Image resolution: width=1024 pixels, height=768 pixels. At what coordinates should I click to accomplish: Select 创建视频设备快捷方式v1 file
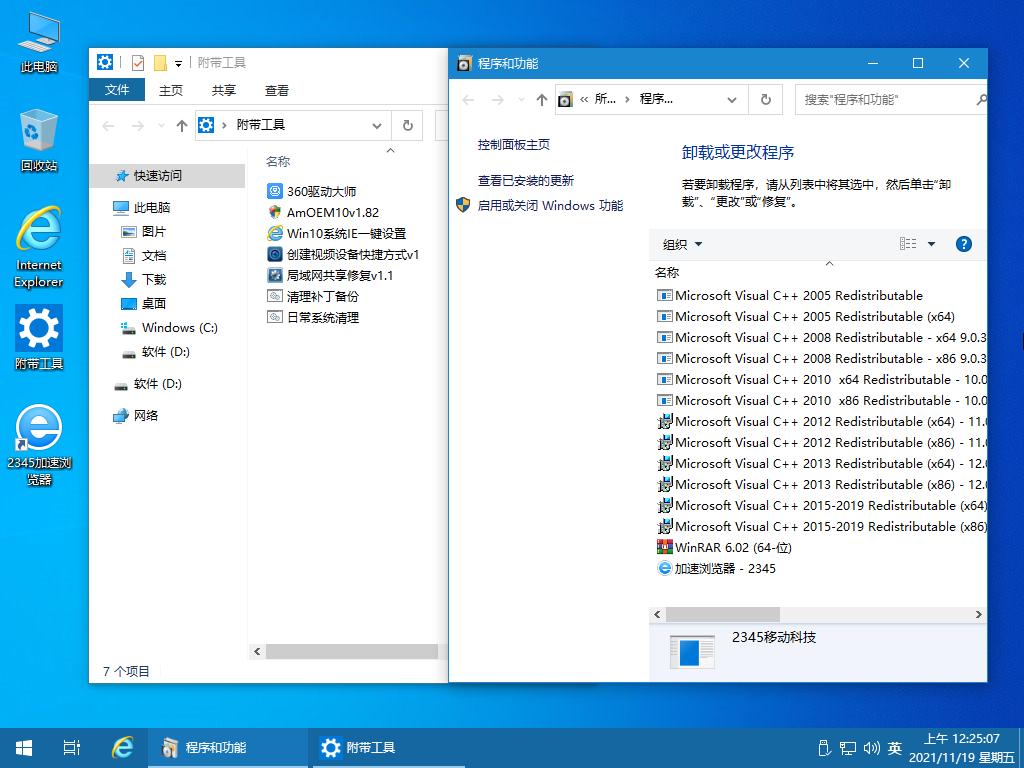click(x=344, y=254)
